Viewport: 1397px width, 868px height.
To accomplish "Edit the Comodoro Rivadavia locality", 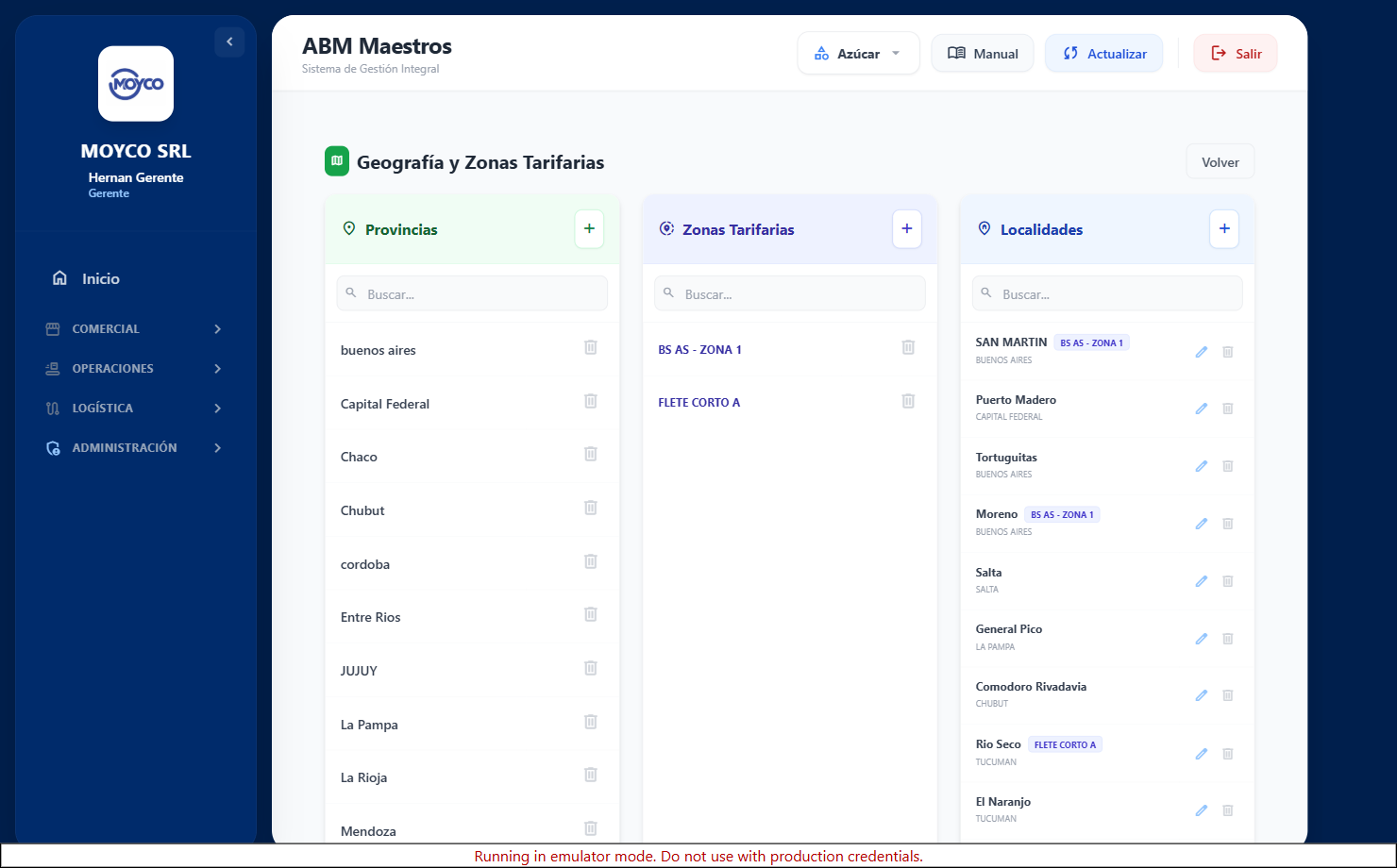I will (x=1202, y=695).
